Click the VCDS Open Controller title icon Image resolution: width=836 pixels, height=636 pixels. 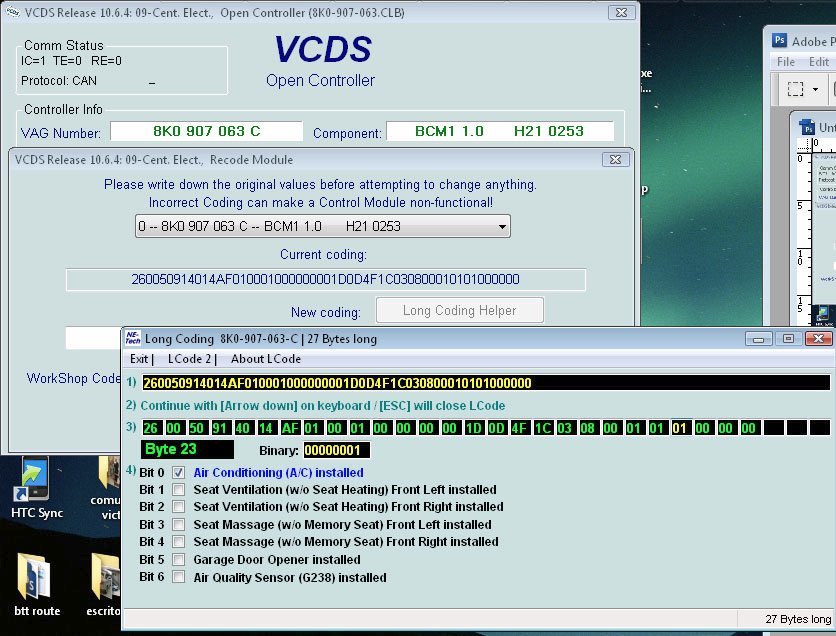click(x=13, y=12)
